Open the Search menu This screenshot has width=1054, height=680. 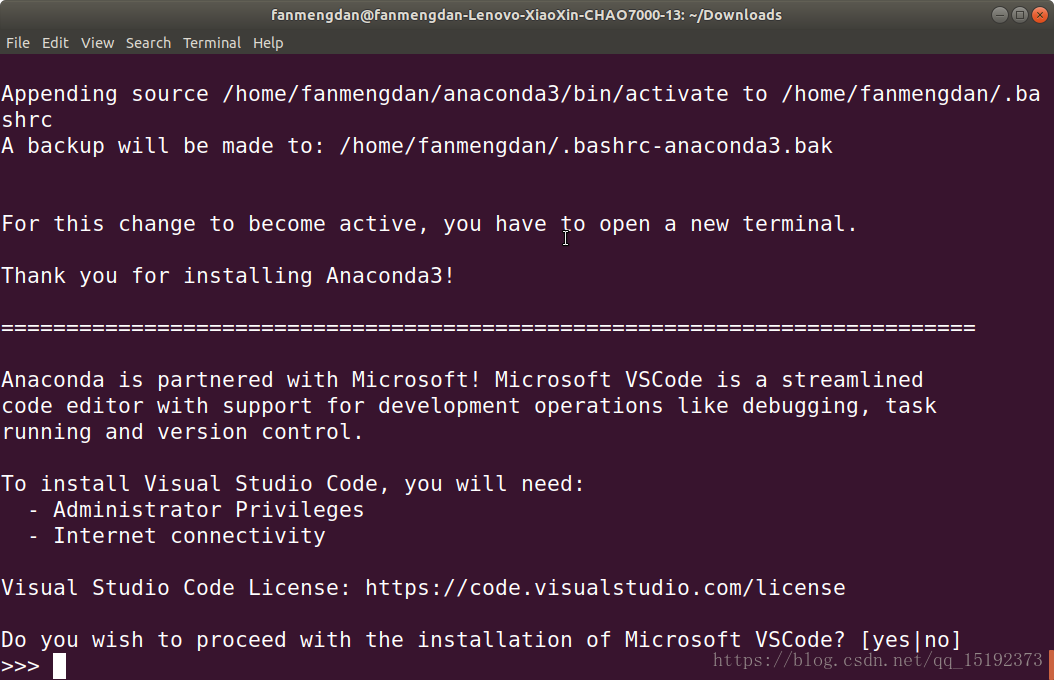148,43
